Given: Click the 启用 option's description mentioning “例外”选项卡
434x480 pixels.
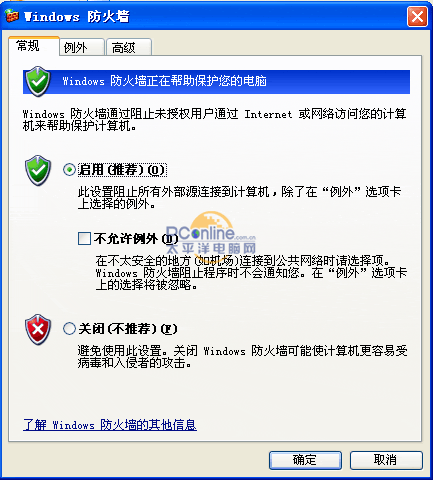Looking at the screenshot, I should pyautogui.click(x=239, y=198).
